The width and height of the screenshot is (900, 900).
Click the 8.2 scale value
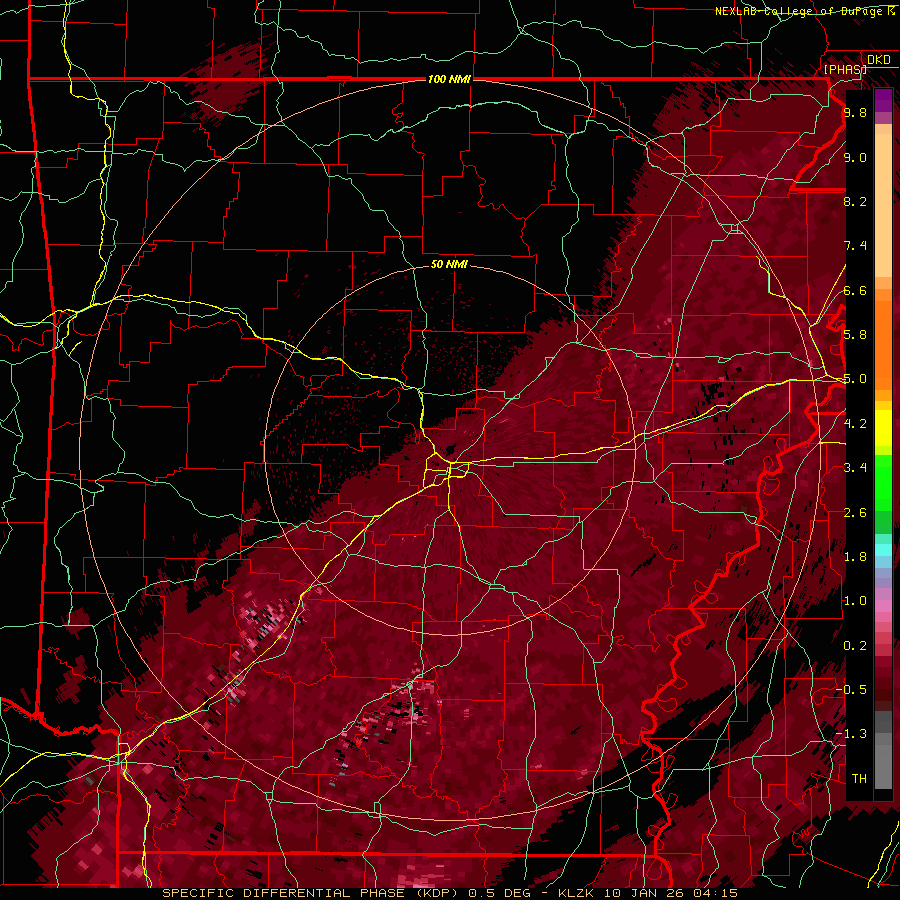click(855, 201)
